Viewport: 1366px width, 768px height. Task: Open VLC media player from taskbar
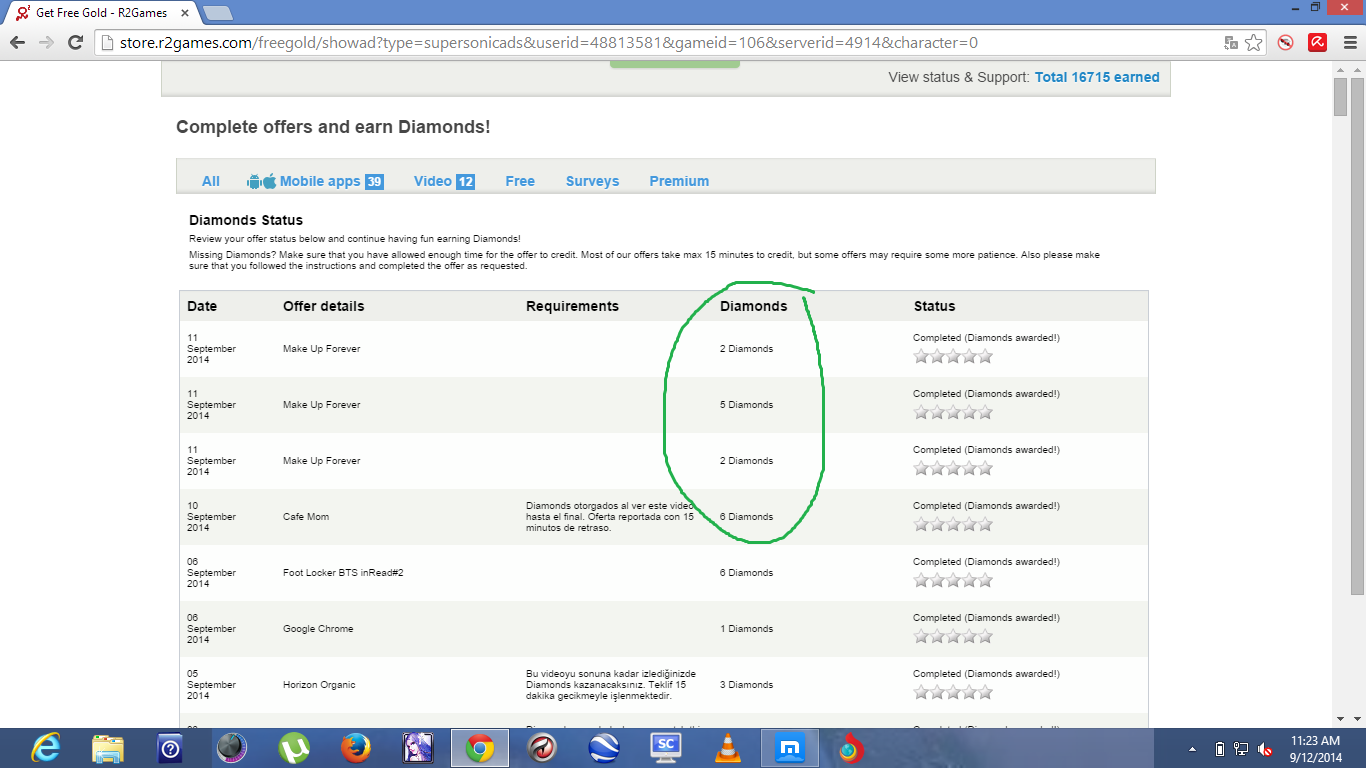(x=728, y=748)
